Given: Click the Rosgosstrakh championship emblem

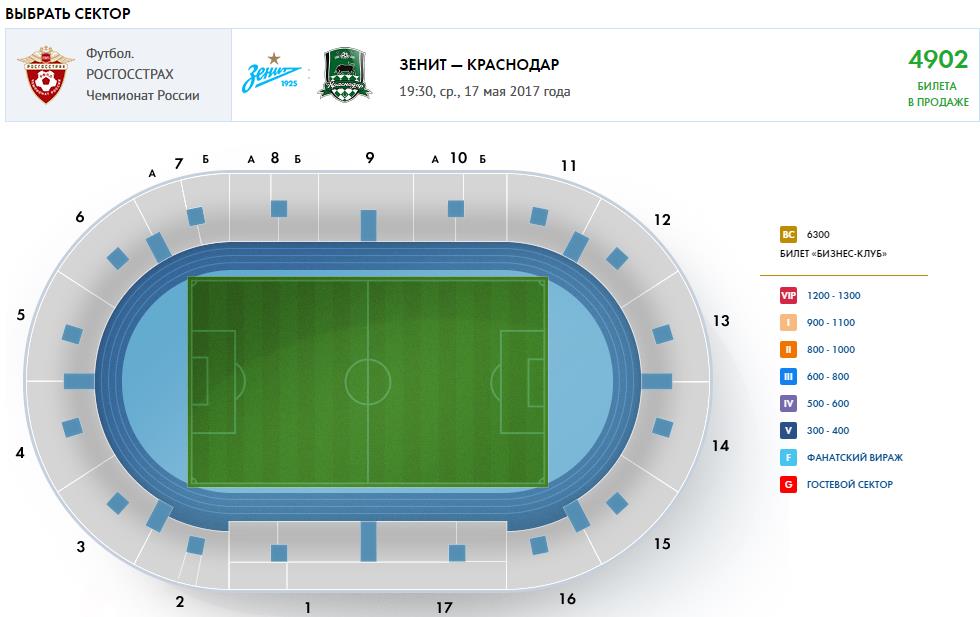Looking at the screenshot, I should coord(46,74).
